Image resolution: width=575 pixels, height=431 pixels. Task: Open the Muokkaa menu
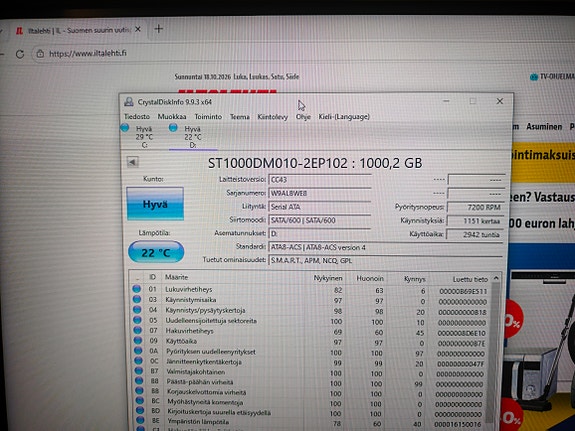point(172,117)
